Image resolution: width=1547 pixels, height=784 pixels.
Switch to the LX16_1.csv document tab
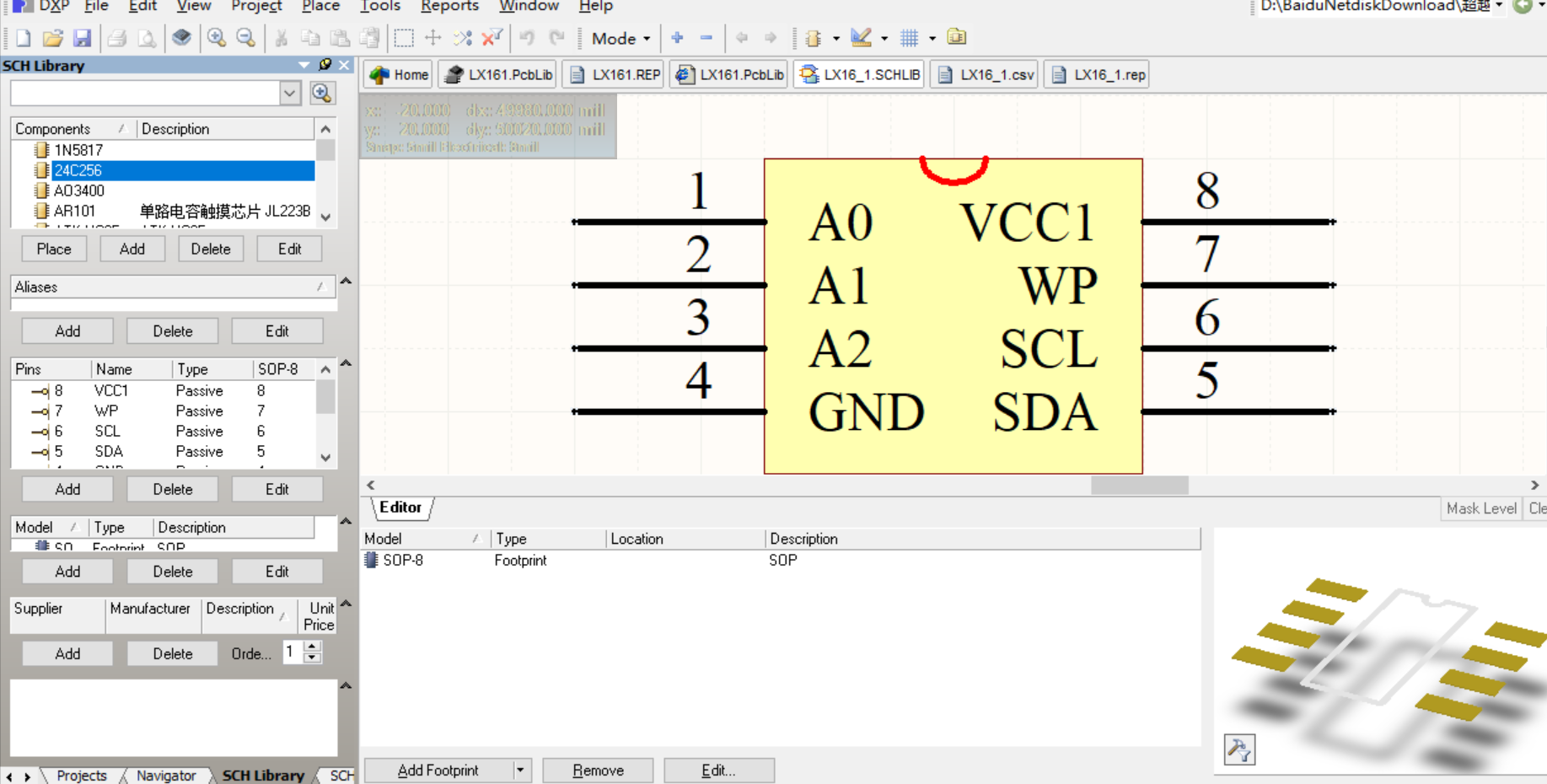[x=986, y=74]
